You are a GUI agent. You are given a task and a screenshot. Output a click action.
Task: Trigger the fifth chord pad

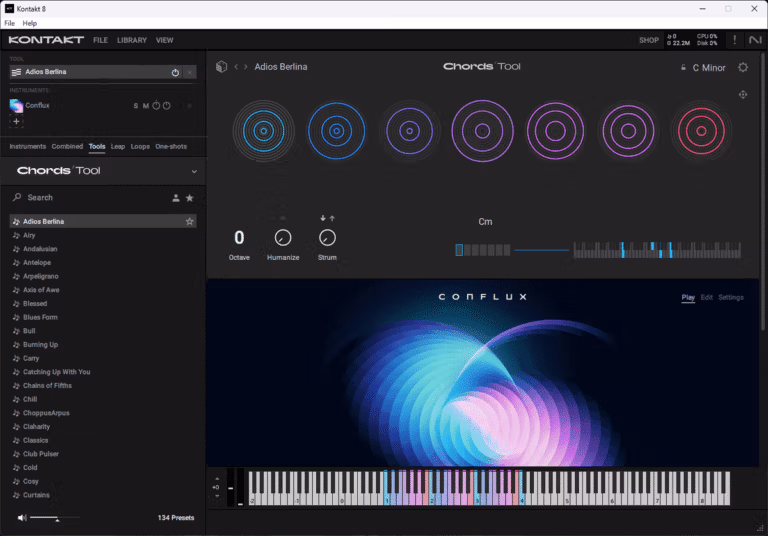[555, 131]
